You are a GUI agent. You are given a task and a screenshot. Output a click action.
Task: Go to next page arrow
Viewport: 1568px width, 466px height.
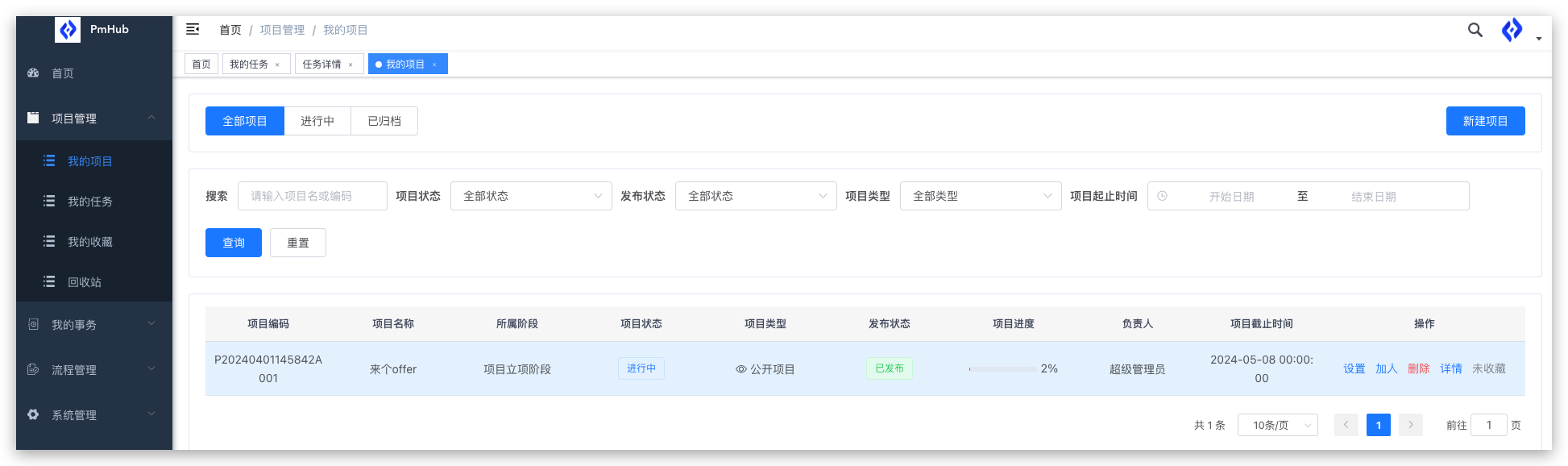click(x=1410, y=425)
